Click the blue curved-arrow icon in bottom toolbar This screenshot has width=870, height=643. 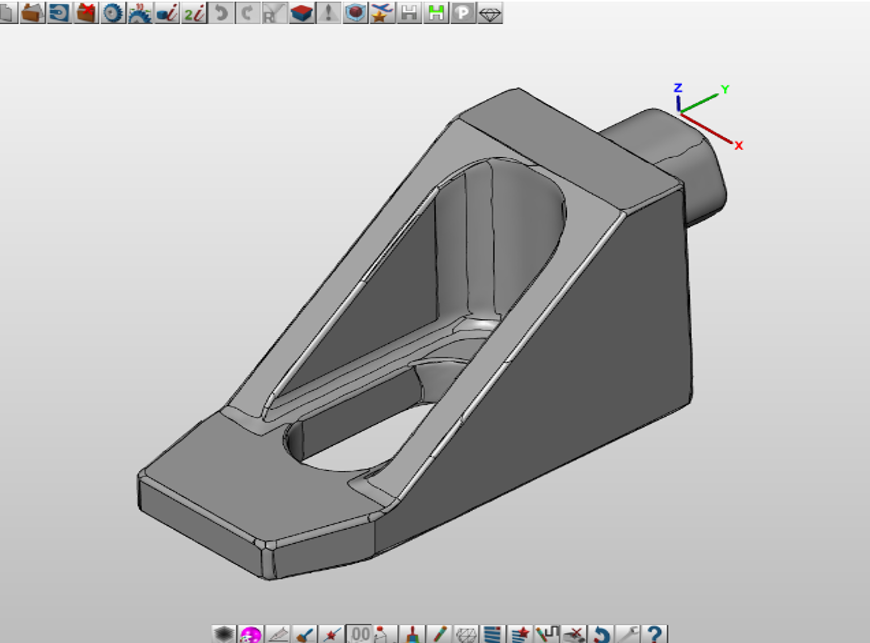pyautogui.click(x=601, y=633)
